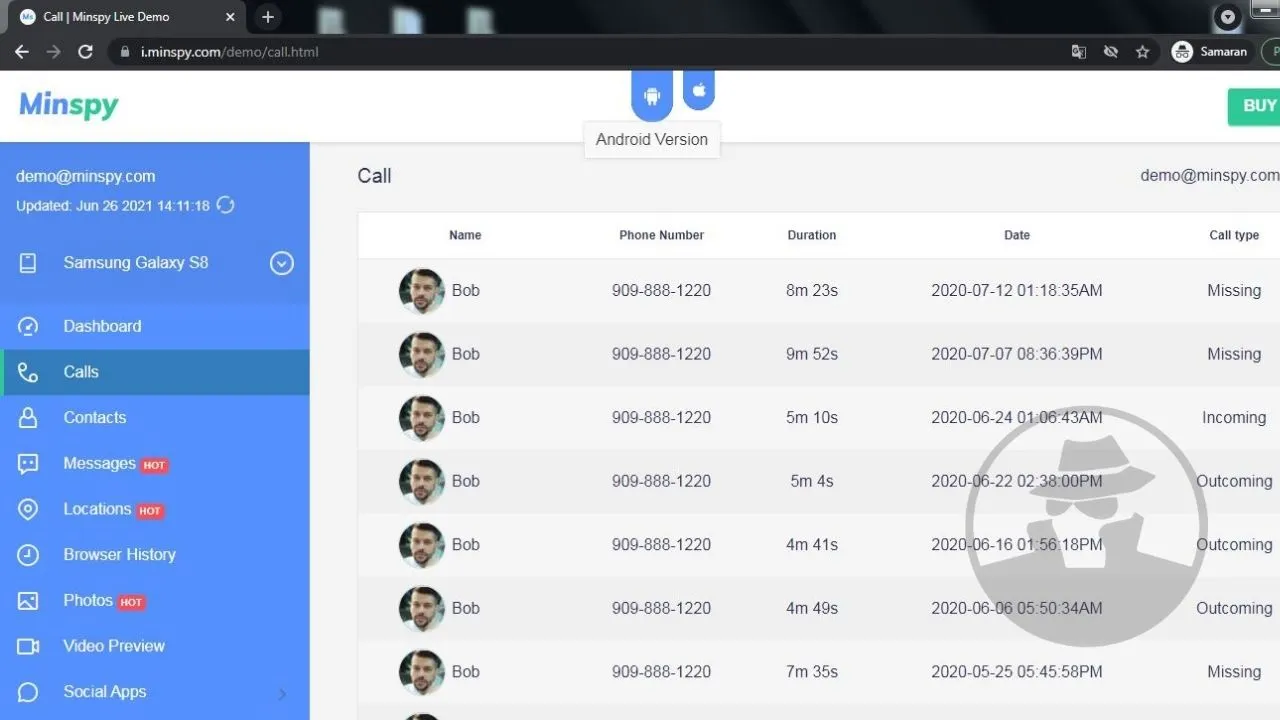Click the demo@minspy.com sidebar account email
Image resolution: width=1280 pixels, height=720 pixels.
[x=86, y=176]
